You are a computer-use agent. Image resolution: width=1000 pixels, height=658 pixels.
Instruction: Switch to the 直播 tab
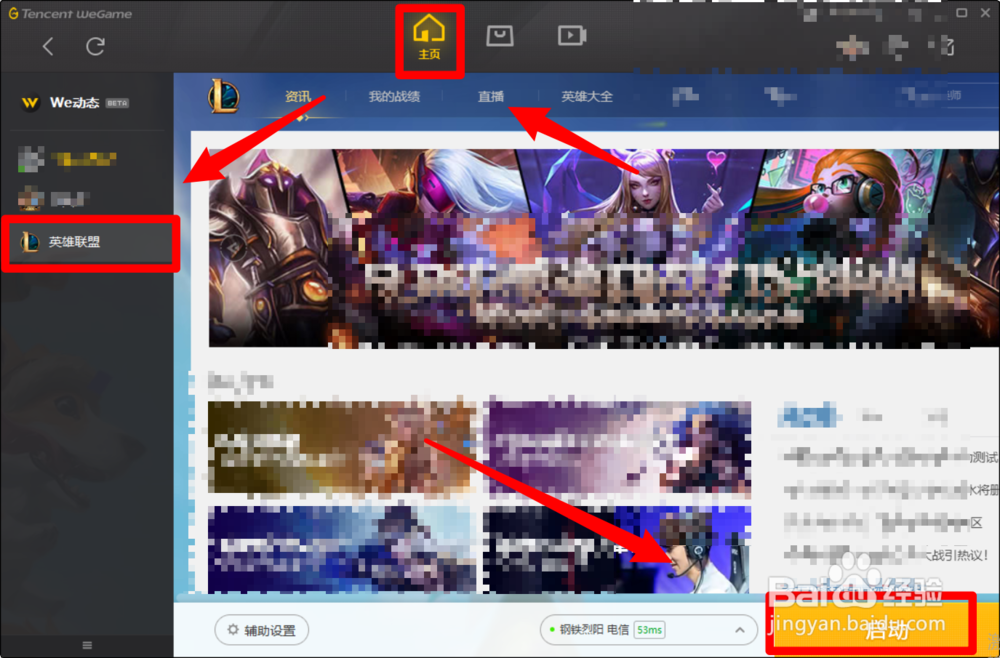pyautogui.click(x=491, y=96)
